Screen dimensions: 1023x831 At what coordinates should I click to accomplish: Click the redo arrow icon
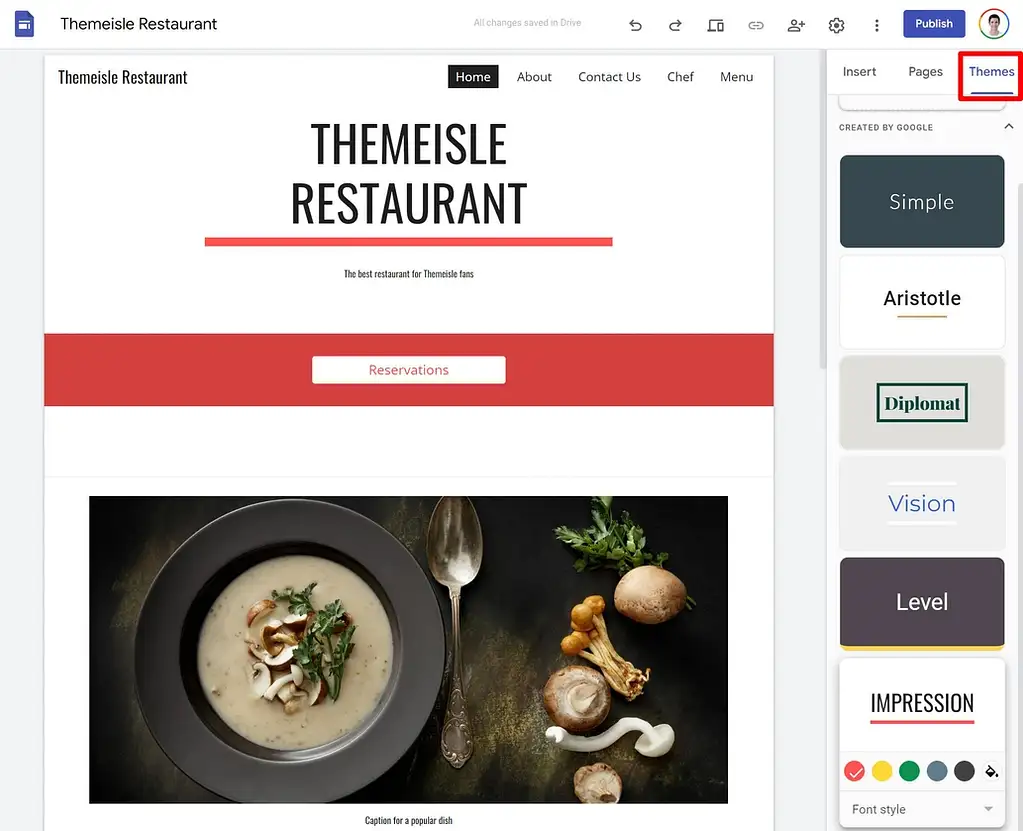[675, 25]
